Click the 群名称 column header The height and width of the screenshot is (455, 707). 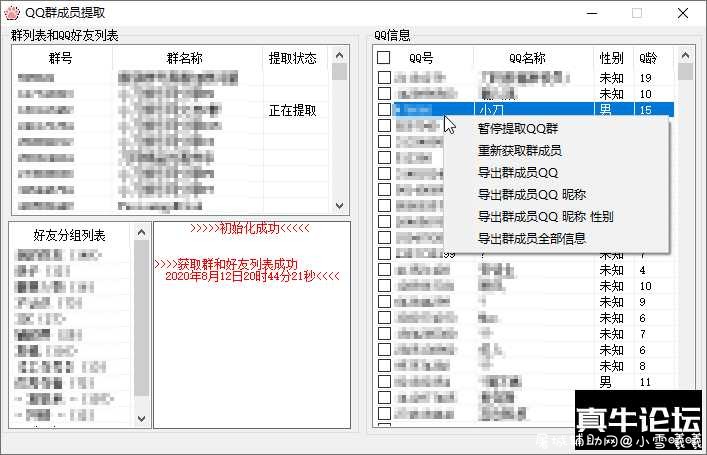[x=185, y=58]
